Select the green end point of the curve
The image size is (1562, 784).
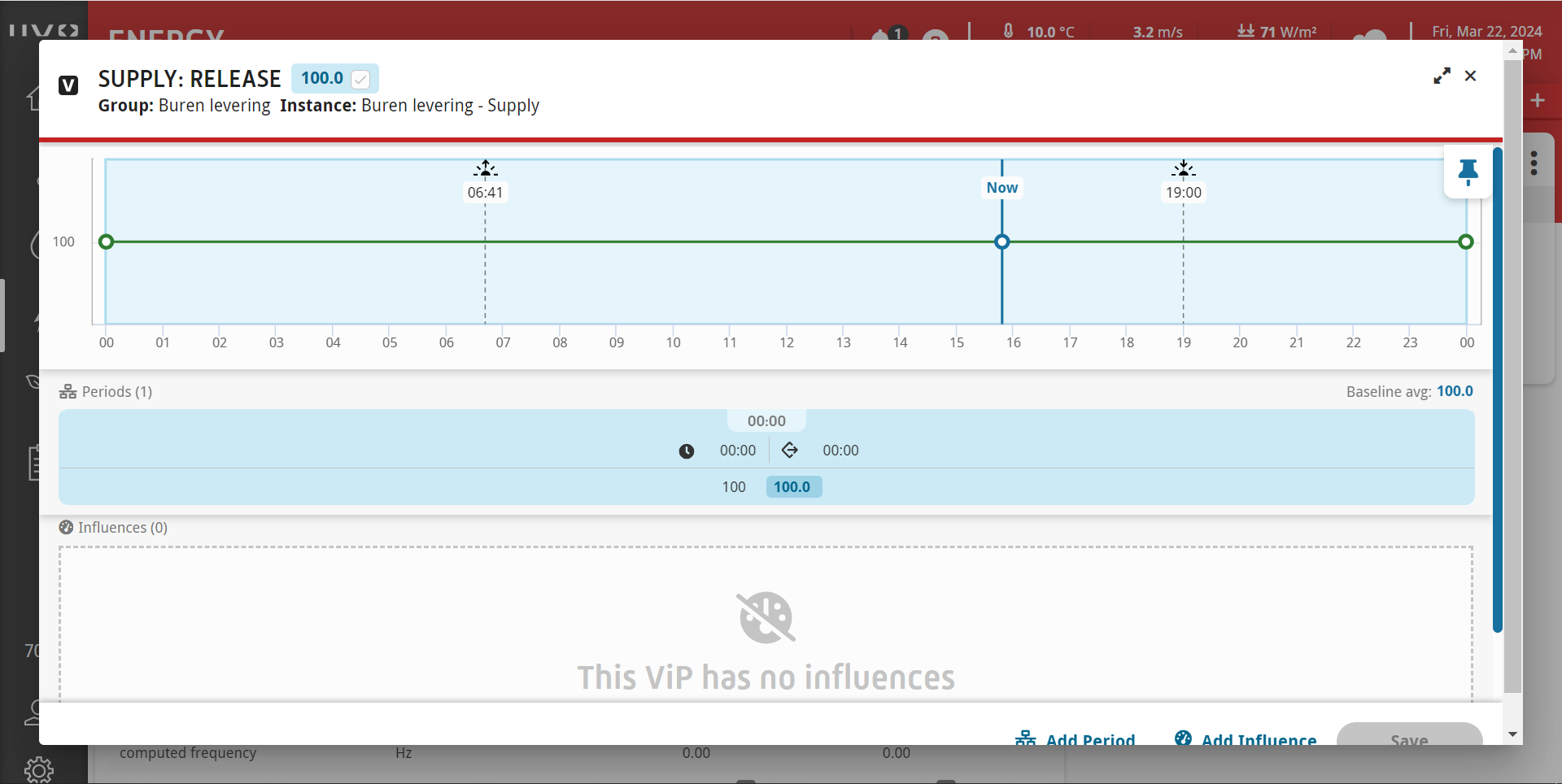point(1466,242)
